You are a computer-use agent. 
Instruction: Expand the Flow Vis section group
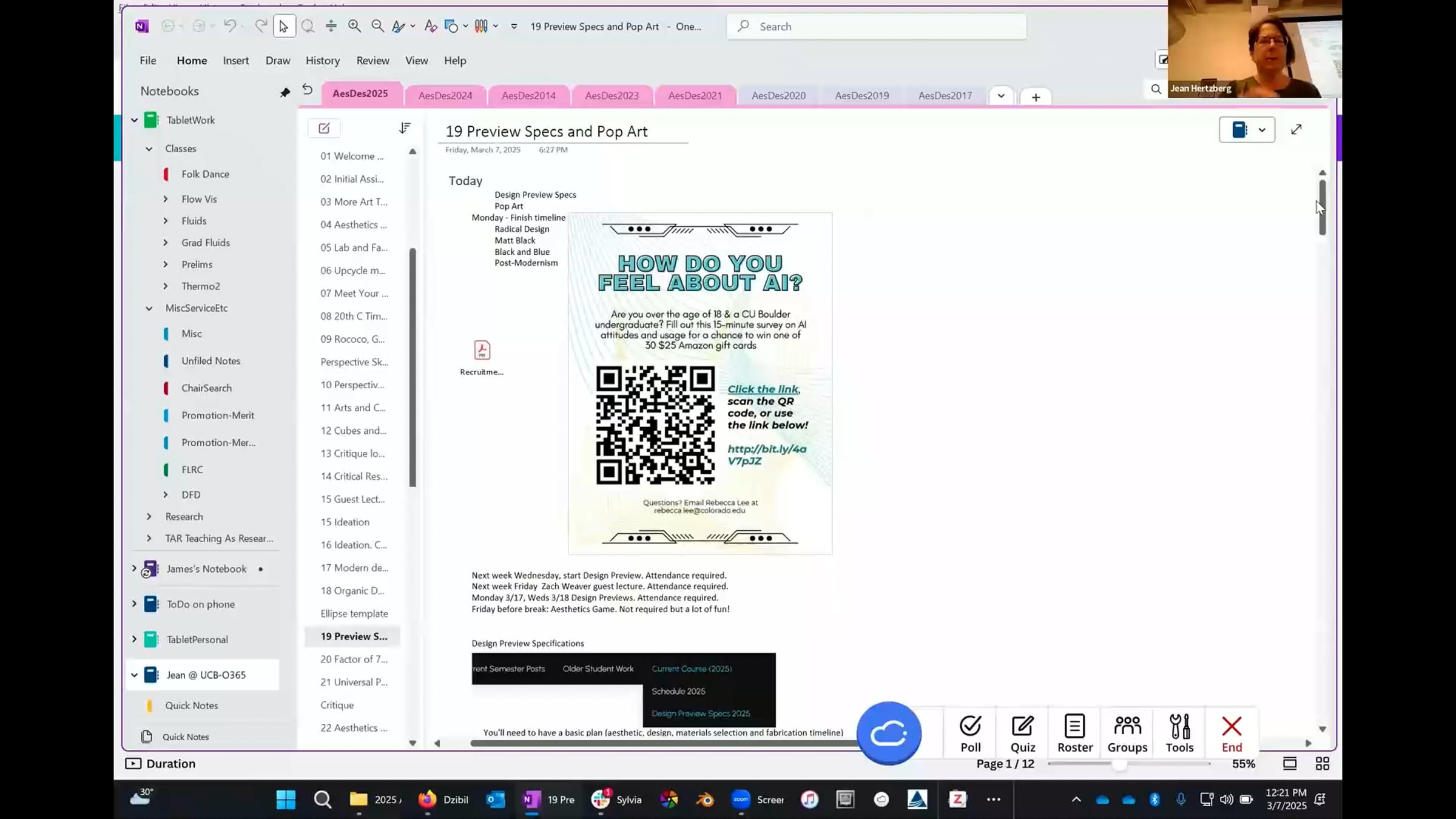coord(165,199)
